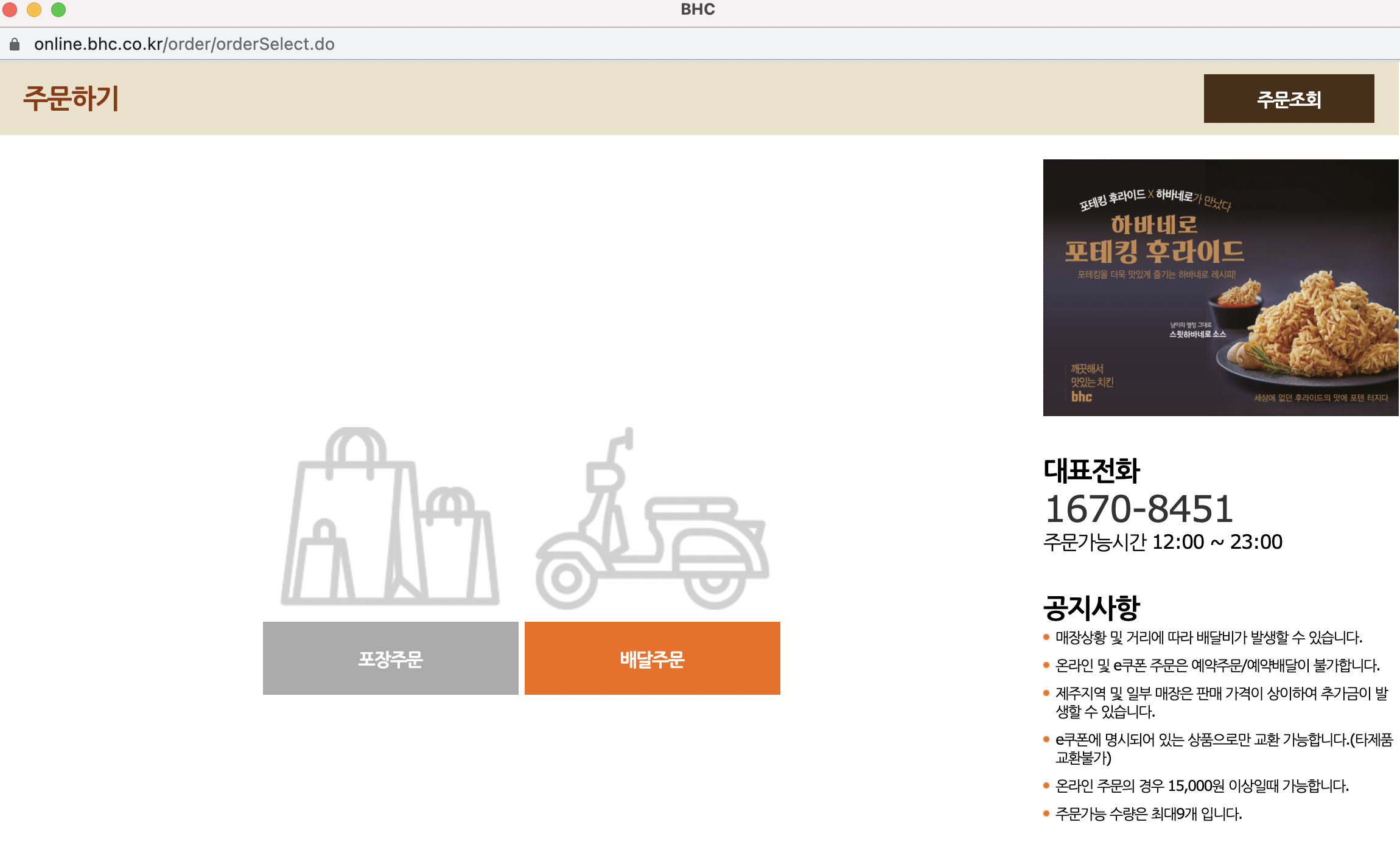Viewport: 1400px width, 842px height.
Task: Click the 15,000원 minimum order notice
Action: point(1202,786)
